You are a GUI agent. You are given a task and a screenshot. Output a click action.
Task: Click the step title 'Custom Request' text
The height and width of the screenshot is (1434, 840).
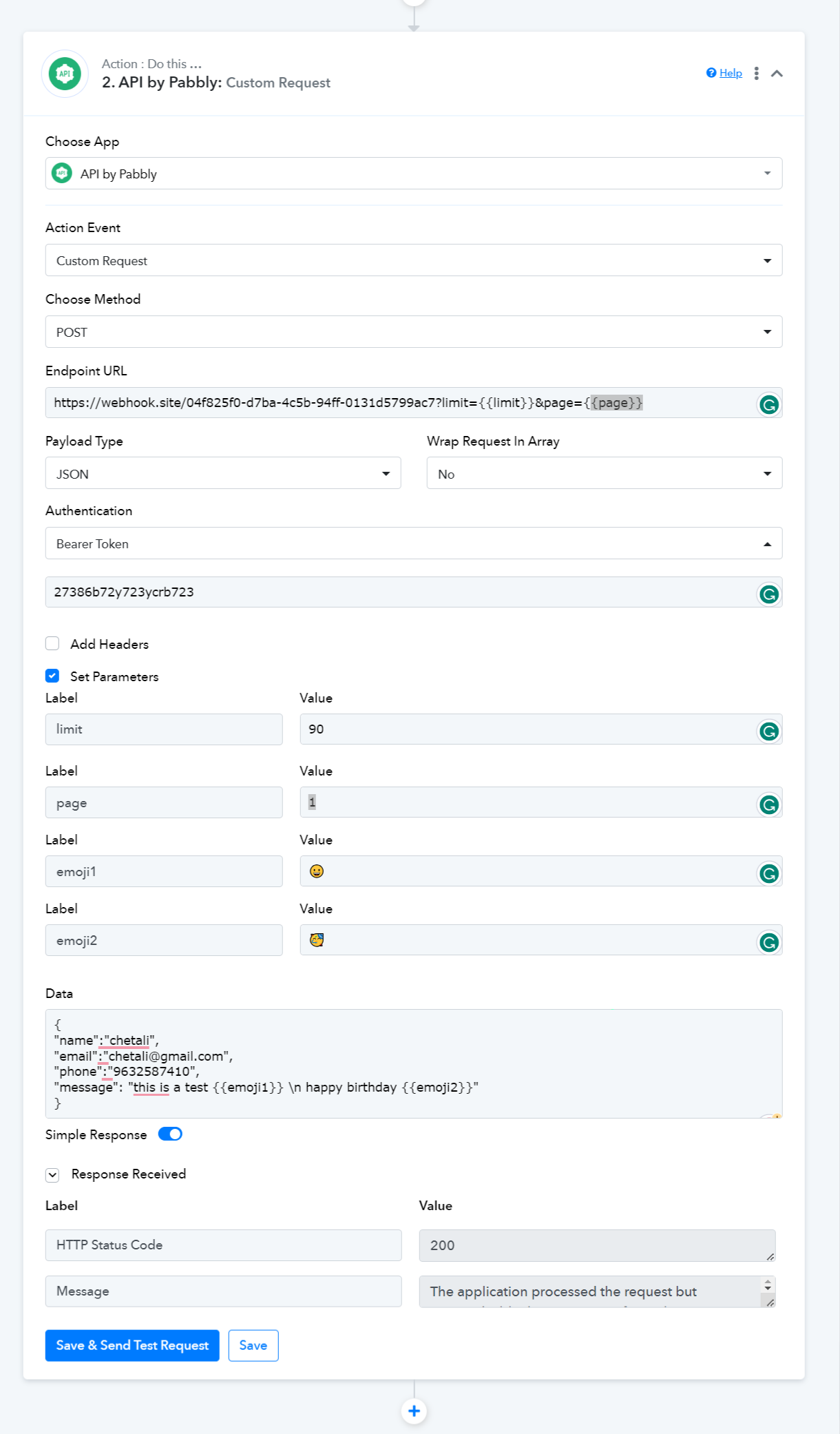coord(278,83)
